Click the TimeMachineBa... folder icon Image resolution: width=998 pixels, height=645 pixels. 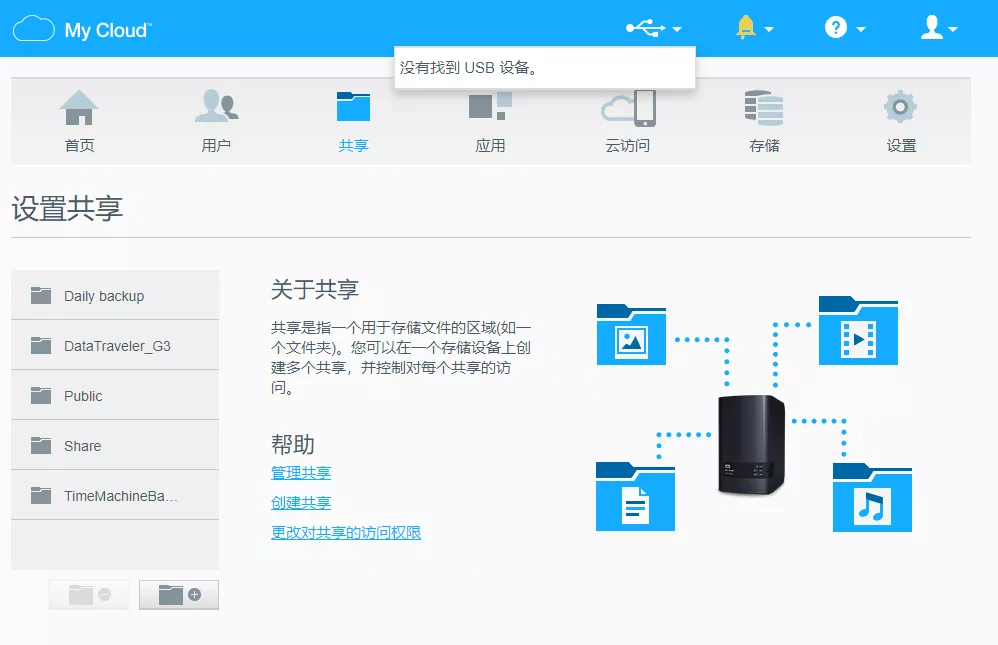[41, 495]
